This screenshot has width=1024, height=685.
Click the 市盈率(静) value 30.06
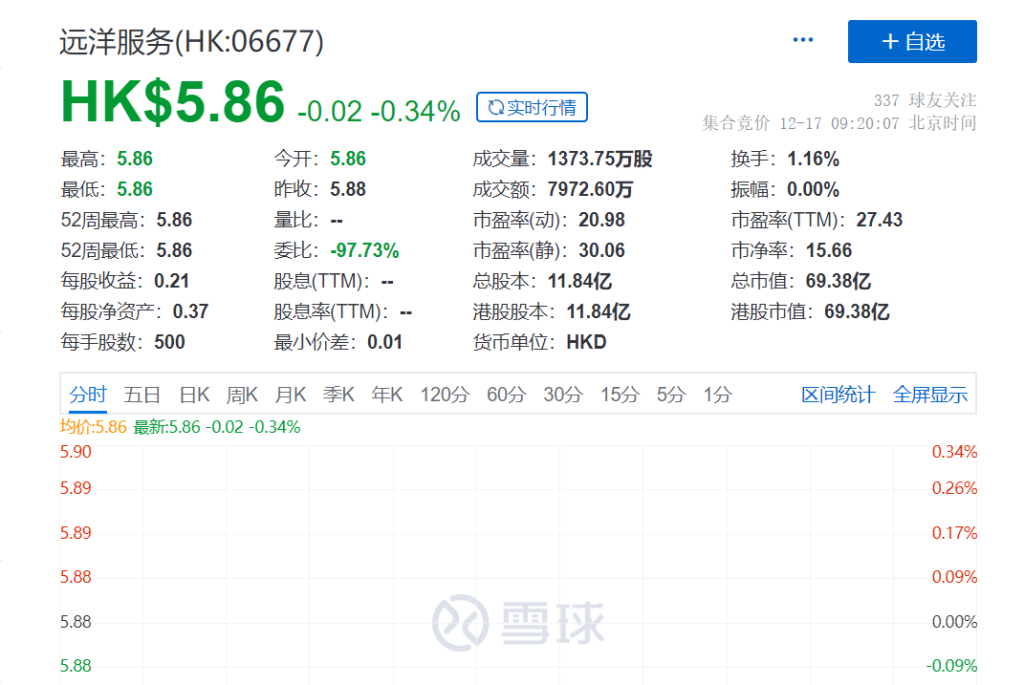tap(601, 251)
